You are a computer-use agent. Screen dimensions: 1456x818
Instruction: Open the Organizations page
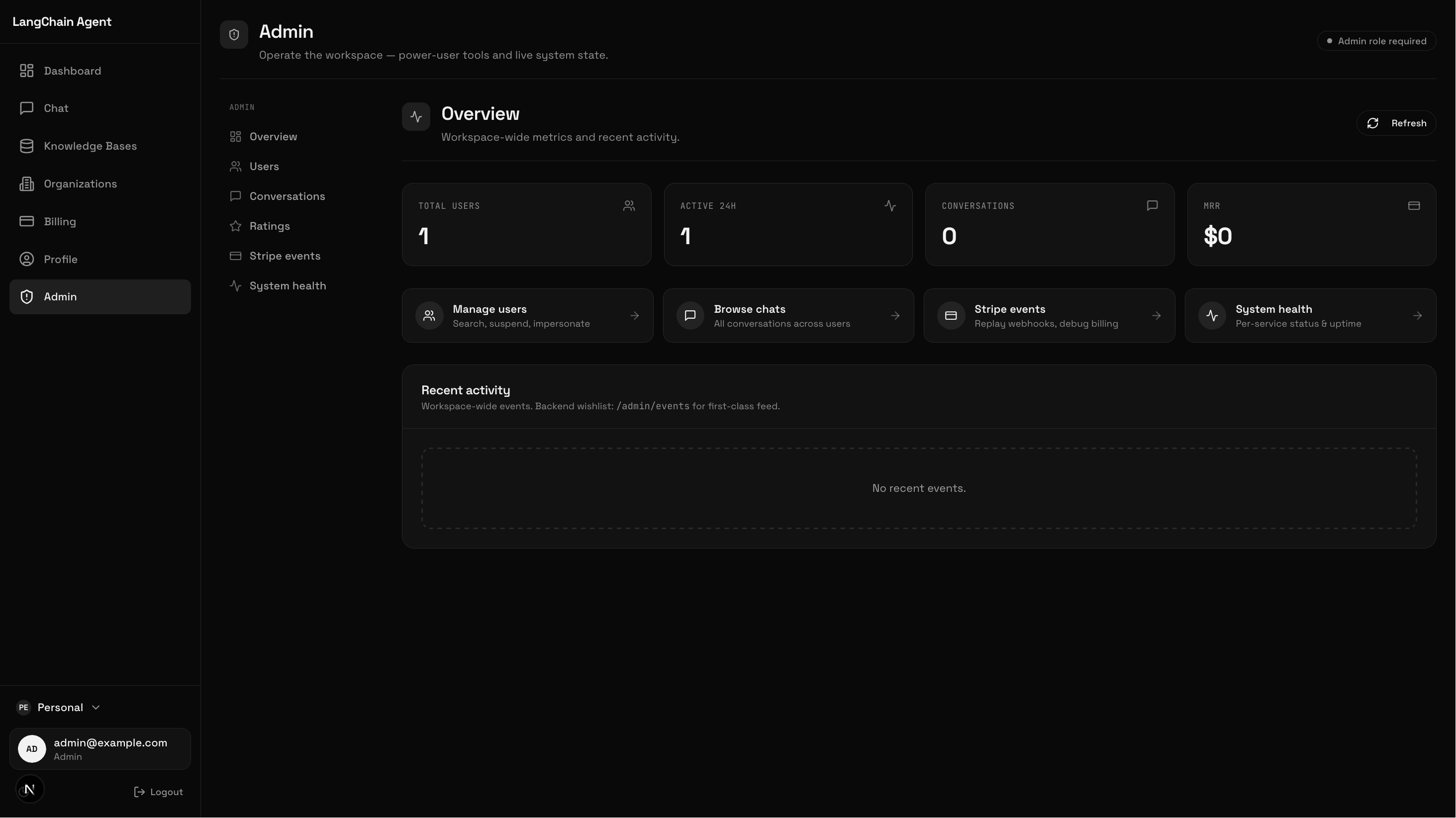(x=100, y=183)
